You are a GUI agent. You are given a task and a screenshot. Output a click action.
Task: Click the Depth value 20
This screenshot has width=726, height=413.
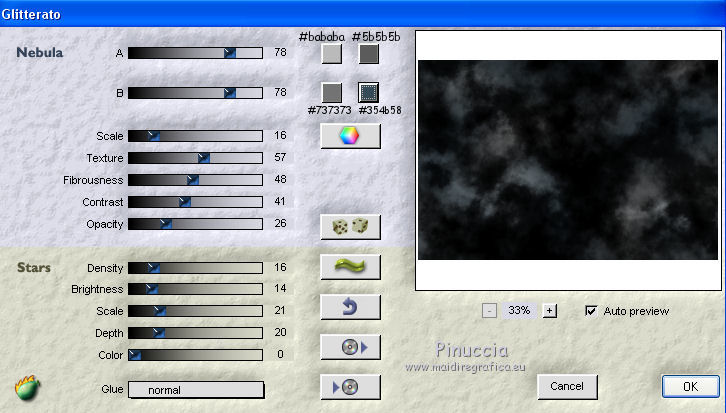tap(280, 332)
